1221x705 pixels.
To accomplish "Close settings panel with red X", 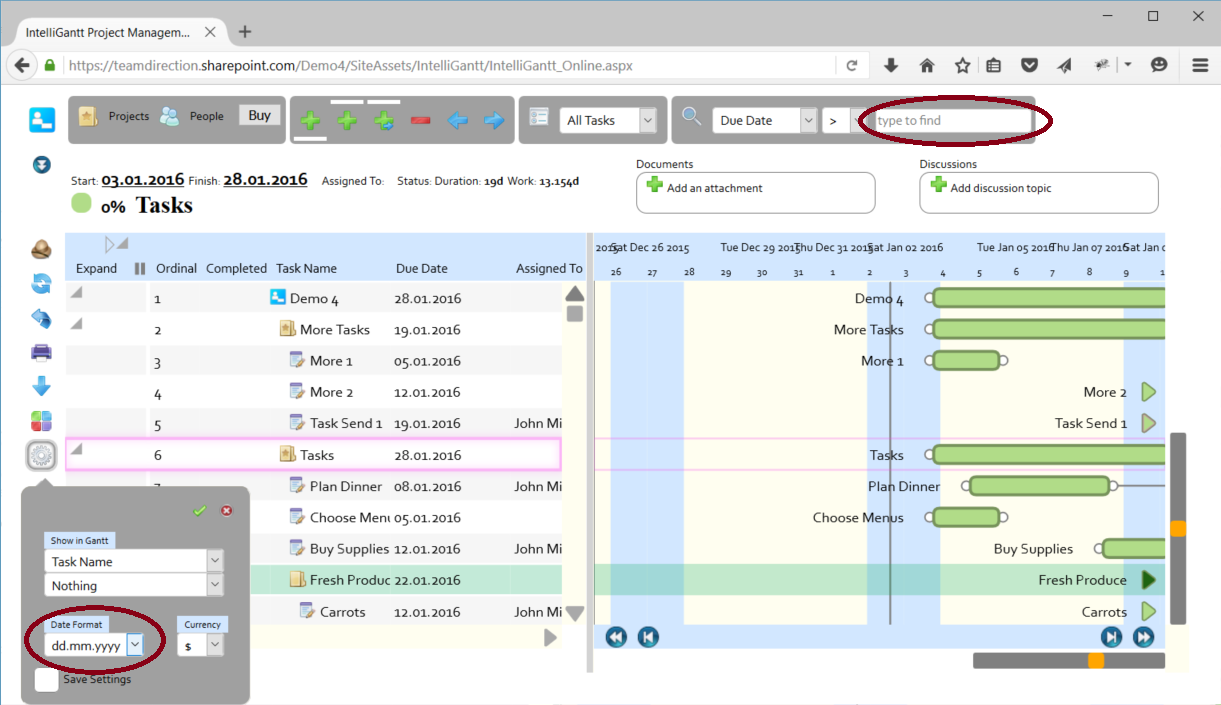I will [227, 510].
